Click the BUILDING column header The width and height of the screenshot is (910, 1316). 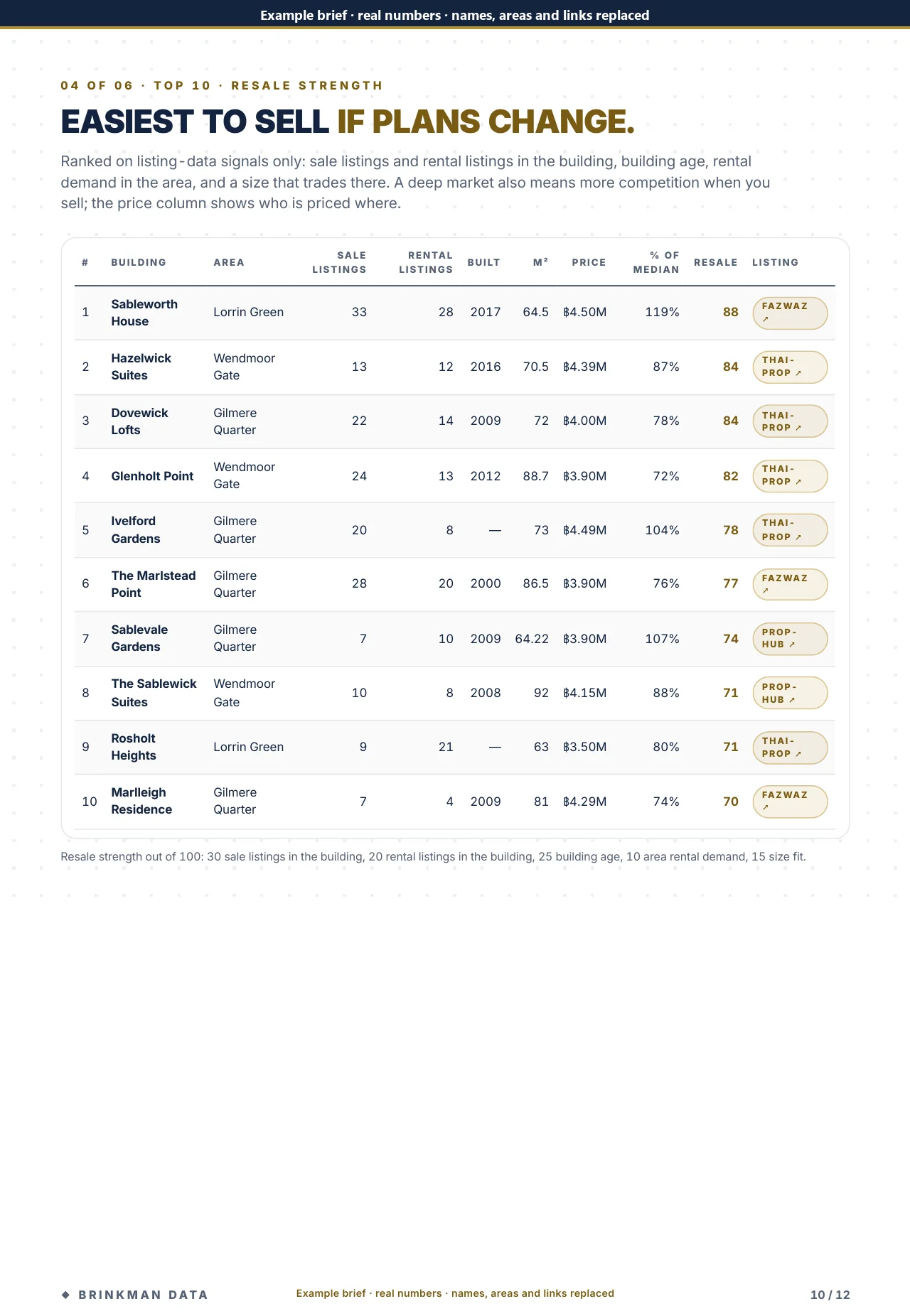tap(139, 262)
